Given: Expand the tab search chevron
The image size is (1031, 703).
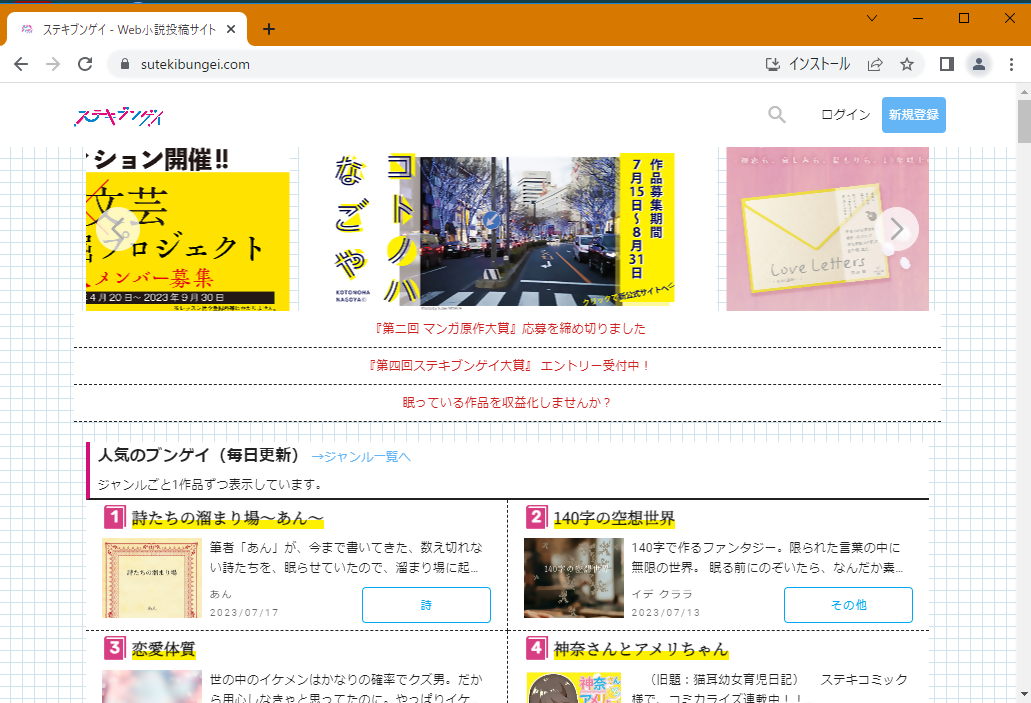Looking at the screenshot, I should point(872,18).
